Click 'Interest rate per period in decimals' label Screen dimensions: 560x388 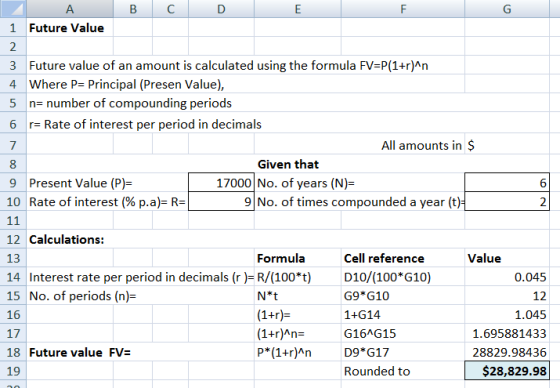pos(141,277)
